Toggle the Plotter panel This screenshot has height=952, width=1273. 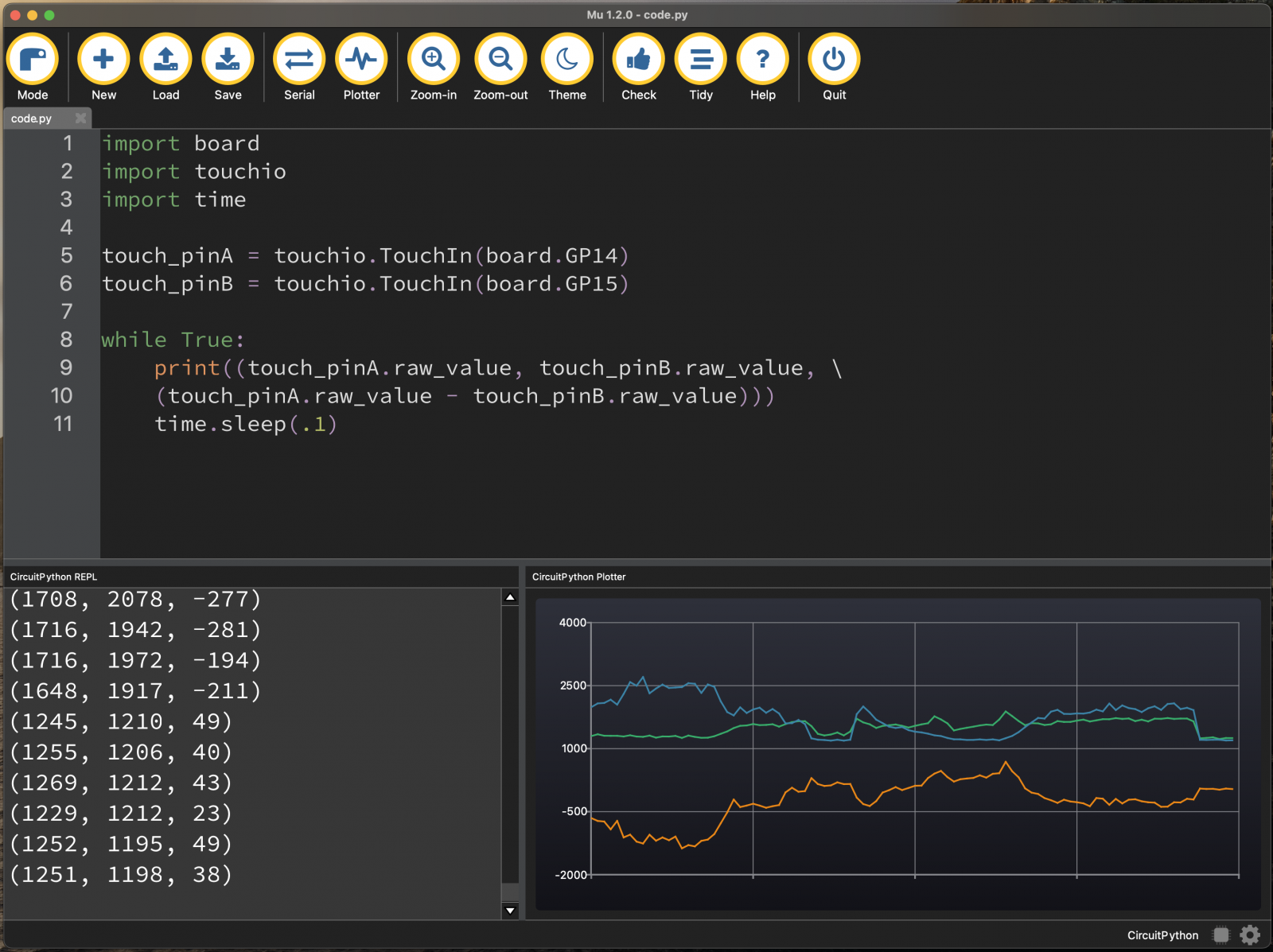361,60
